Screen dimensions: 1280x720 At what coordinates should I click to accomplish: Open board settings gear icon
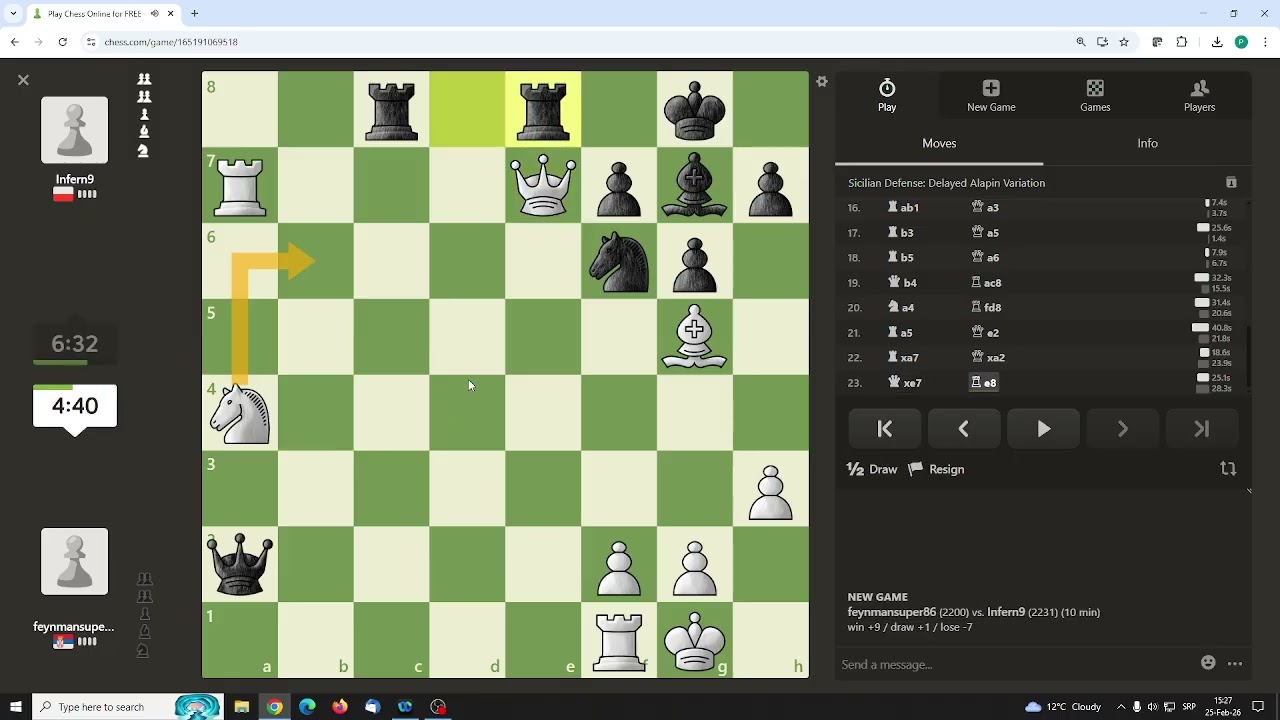[822, 82]
